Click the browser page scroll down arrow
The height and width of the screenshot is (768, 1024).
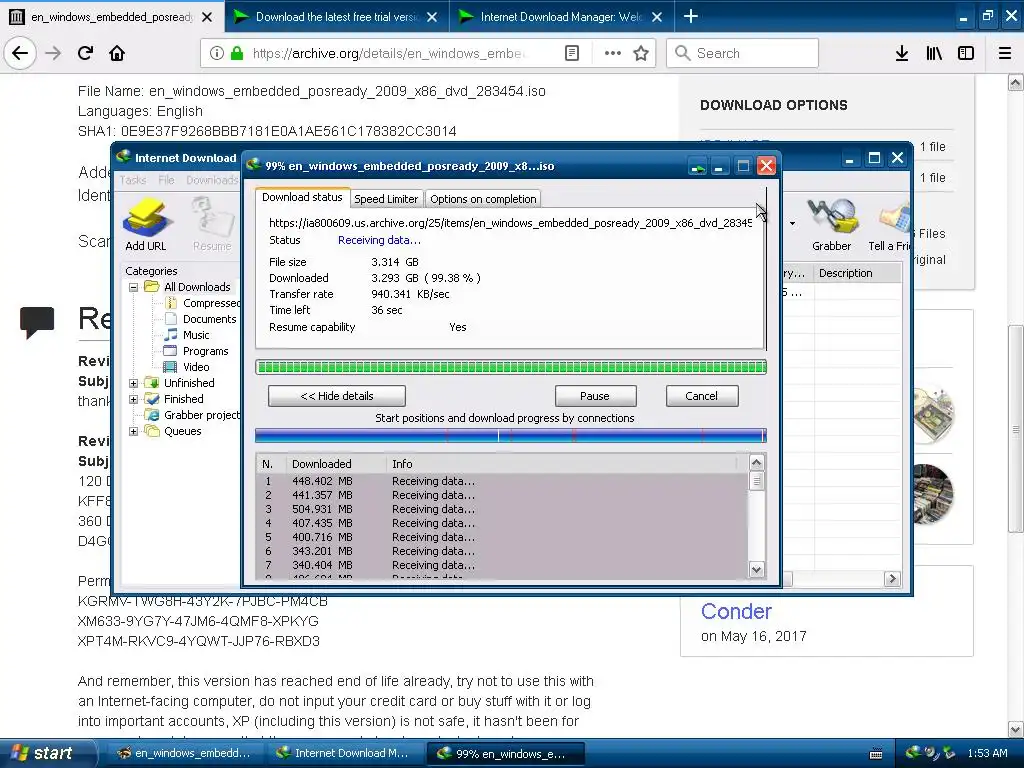1016,729
